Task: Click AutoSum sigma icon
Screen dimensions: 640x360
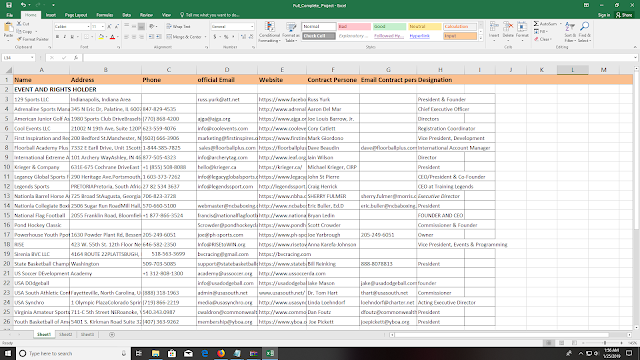Action: [536, 24]
